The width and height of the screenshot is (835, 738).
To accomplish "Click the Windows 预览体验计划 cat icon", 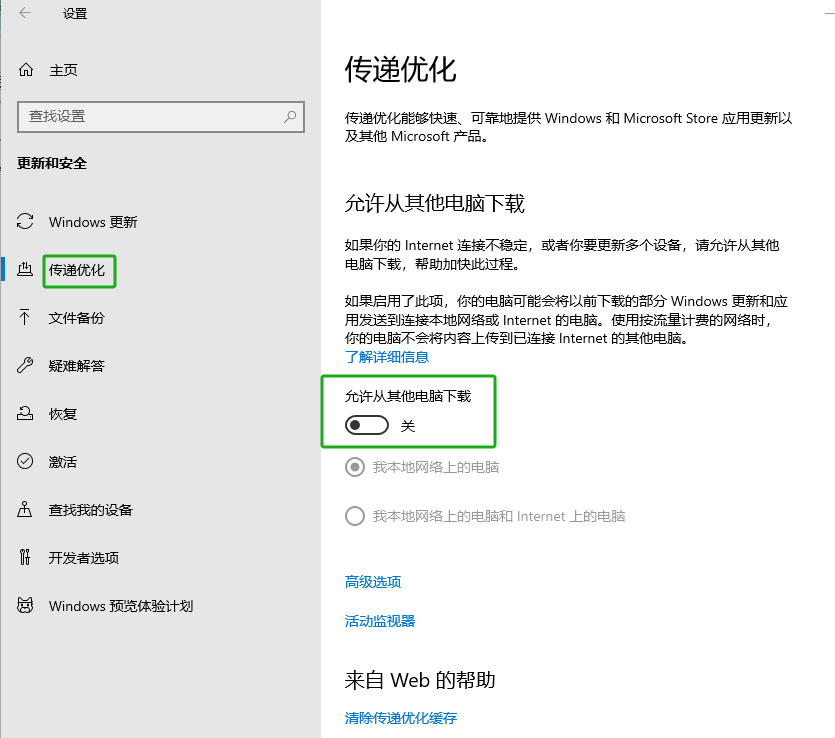I will tap(26, 606).
